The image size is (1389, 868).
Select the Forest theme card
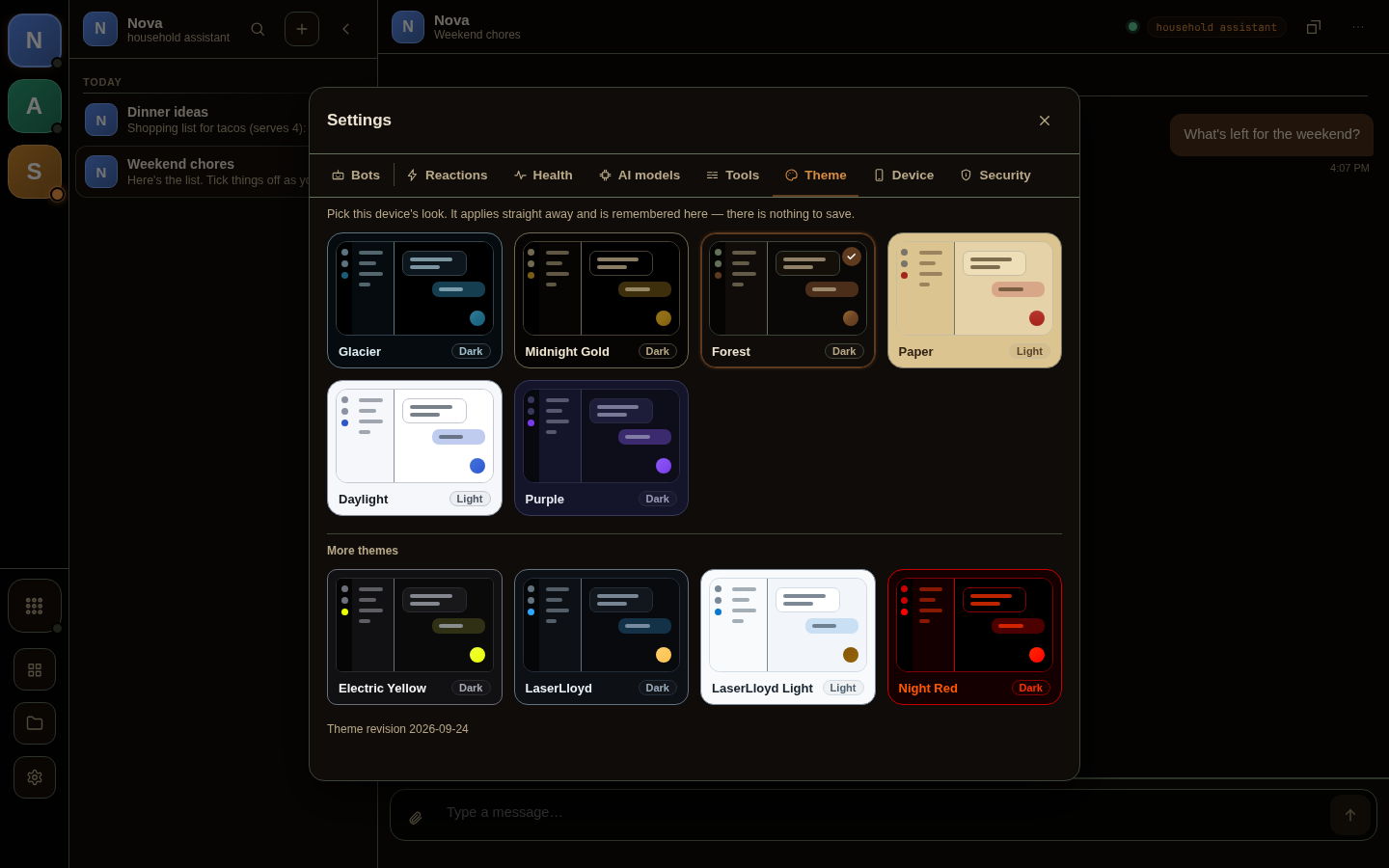pos(788,300)
